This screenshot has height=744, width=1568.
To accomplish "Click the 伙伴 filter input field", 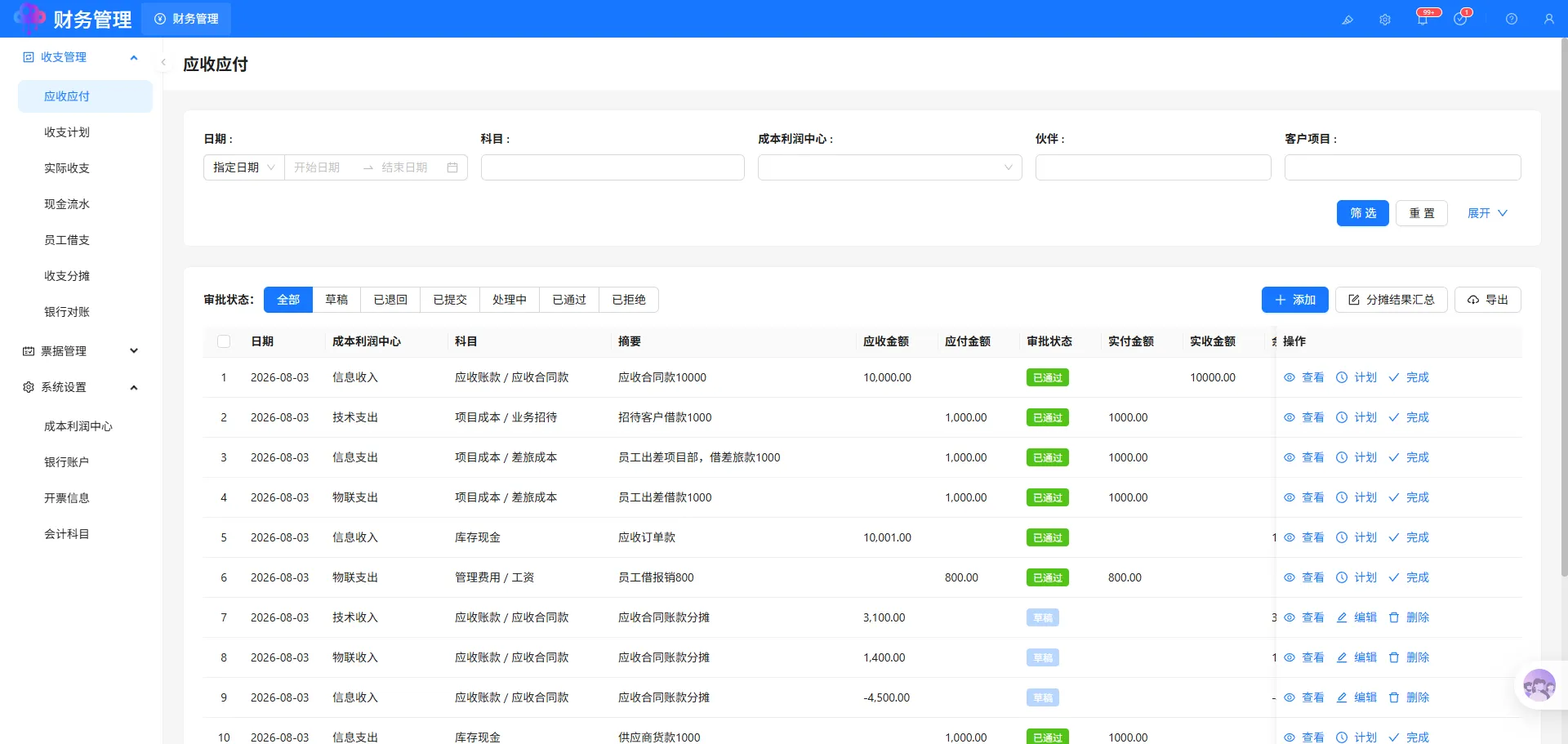I will click(1153, 167).
